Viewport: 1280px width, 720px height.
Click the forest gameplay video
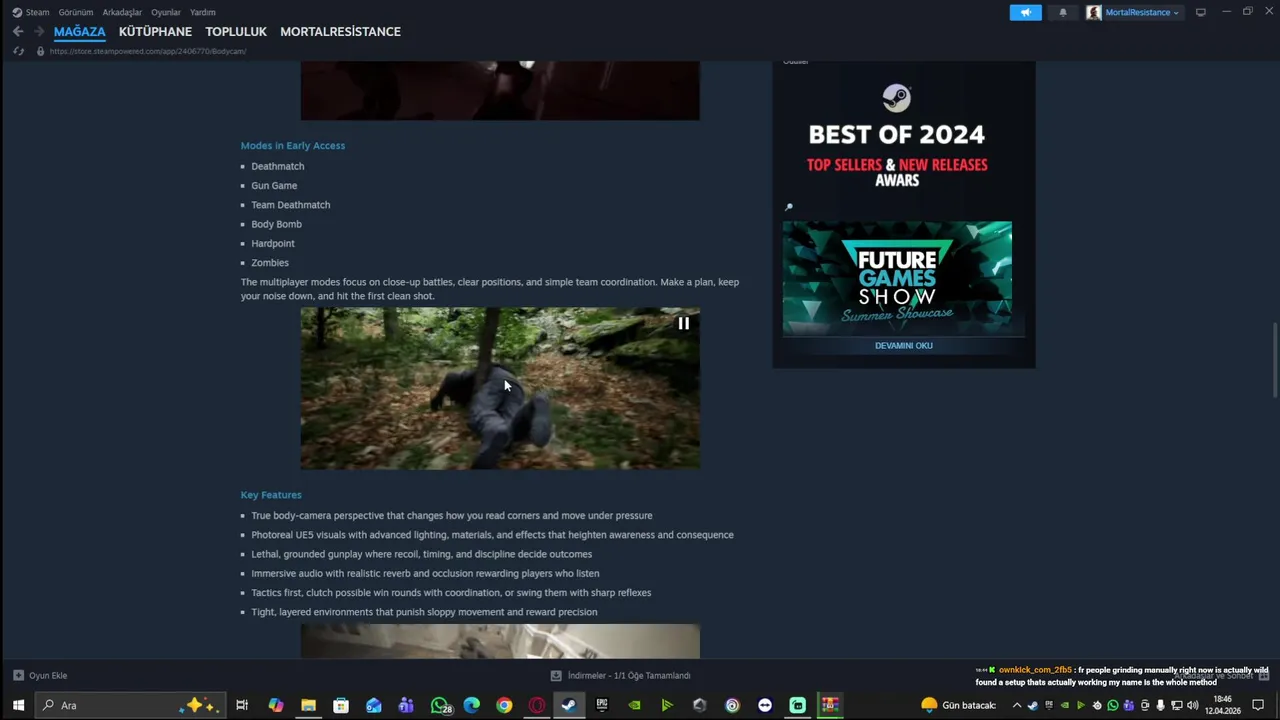pos(500,388)
